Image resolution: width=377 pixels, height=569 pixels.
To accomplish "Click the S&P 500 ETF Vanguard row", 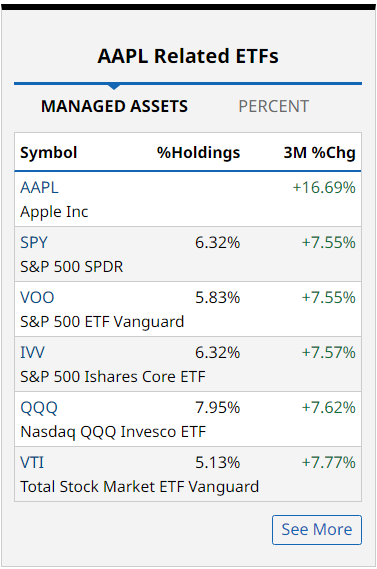I will pos(188,309).
